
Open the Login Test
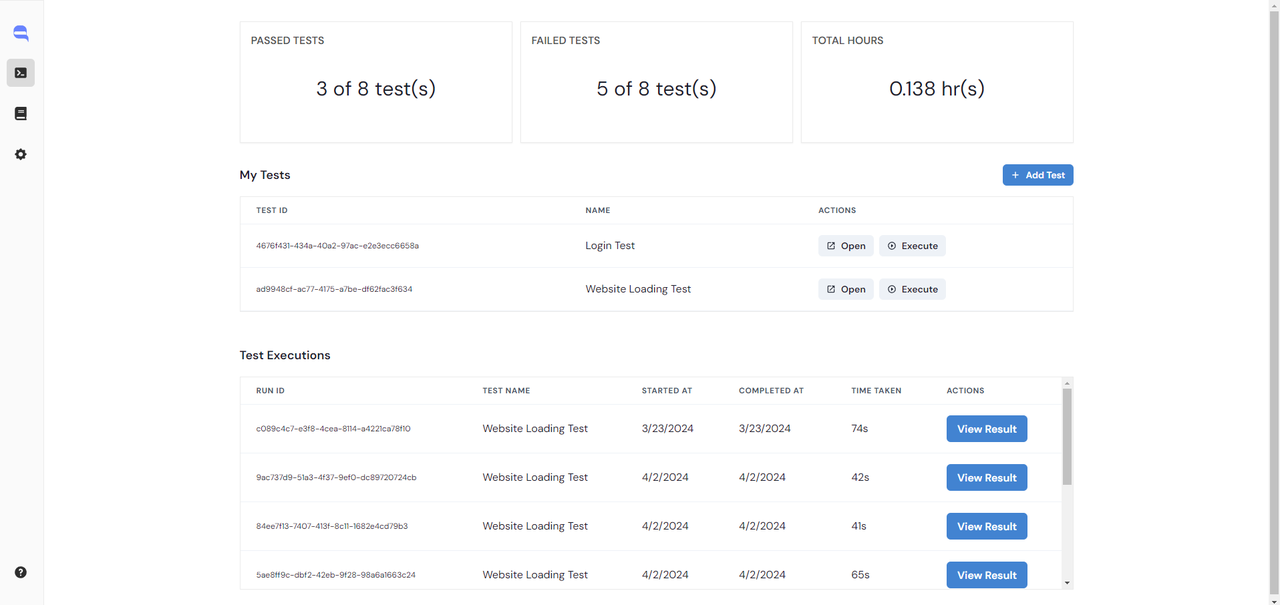pyautogui.click(x=846, y=246)
